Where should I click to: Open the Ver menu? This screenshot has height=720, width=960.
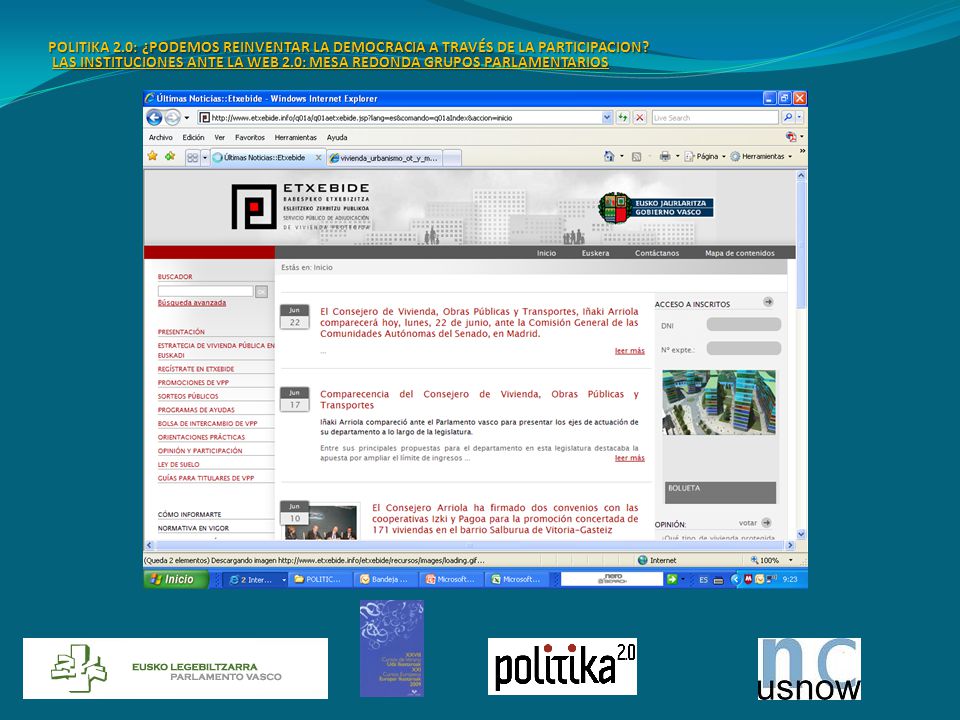pyautogui.click(x=220, y=138)
